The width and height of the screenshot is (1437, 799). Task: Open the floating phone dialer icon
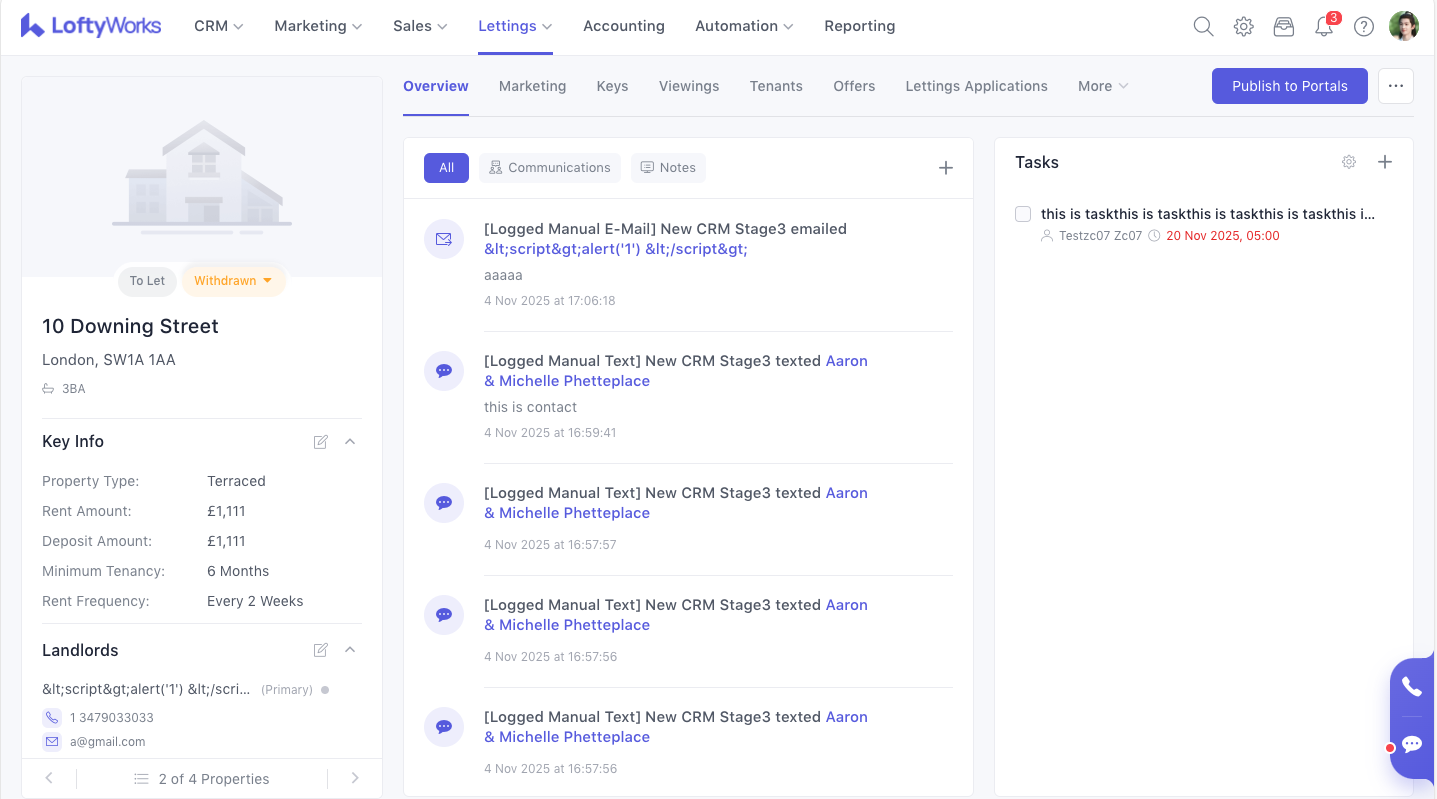(x=1411, y=687)
